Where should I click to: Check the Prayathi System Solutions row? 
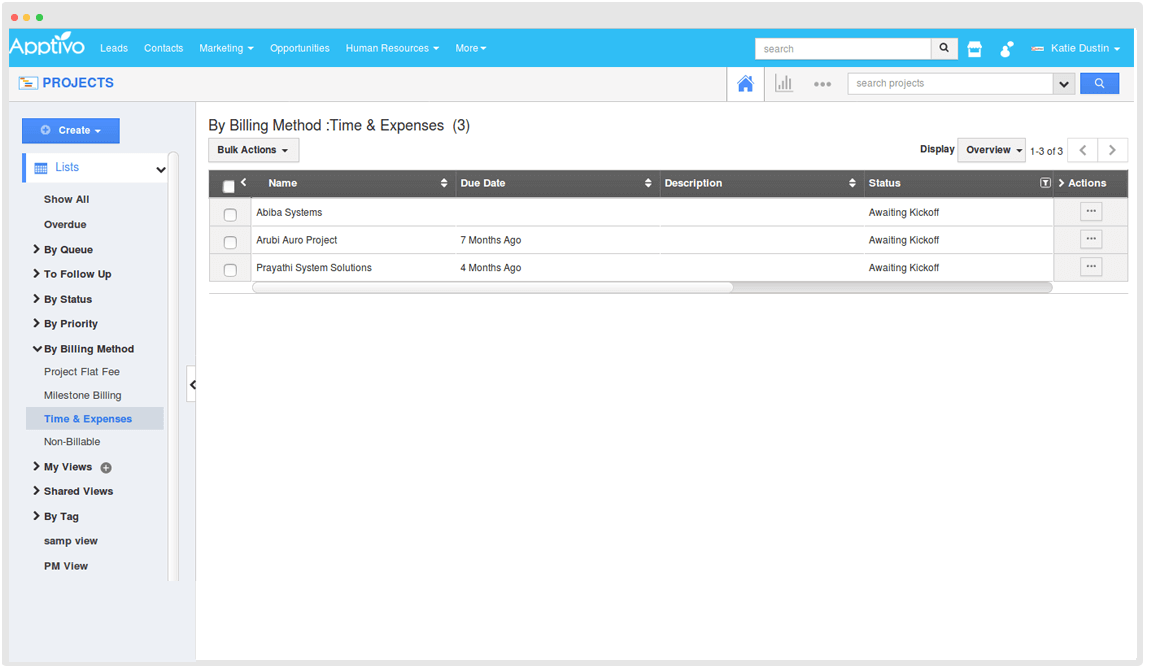click(x=230, y=270)
